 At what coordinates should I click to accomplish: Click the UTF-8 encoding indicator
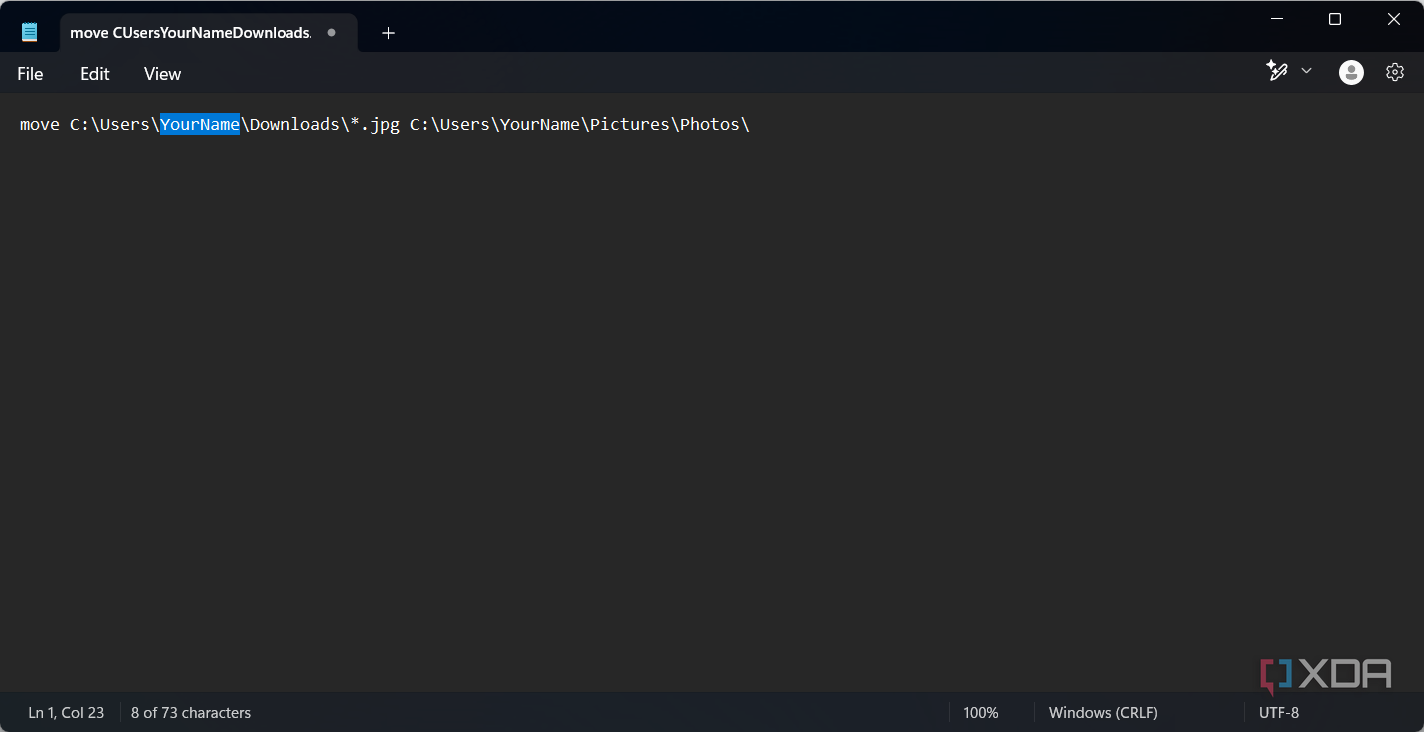click(1278, 712)
